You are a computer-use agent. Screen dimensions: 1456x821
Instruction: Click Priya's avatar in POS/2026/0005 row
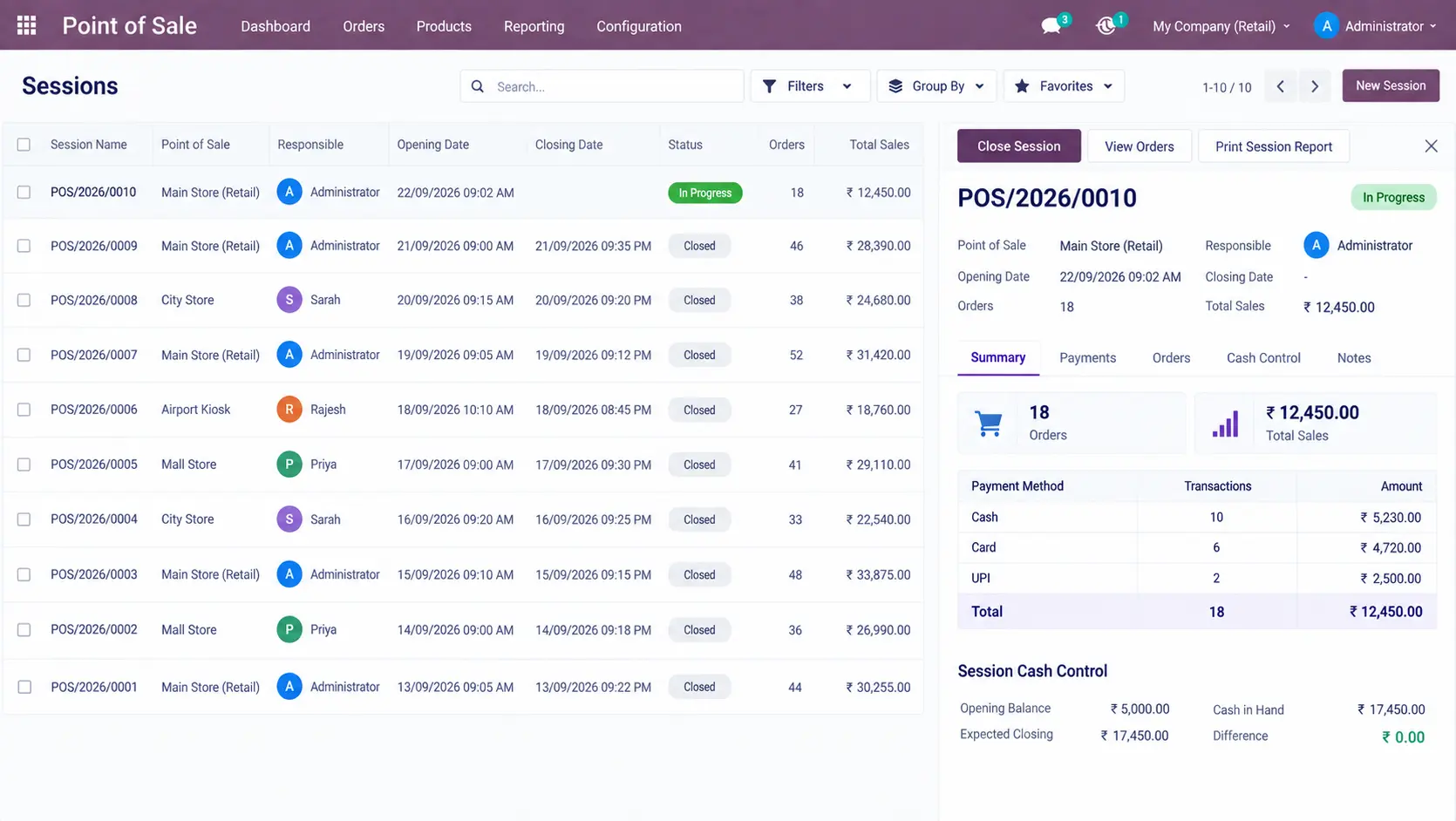[x=289, y=465]
